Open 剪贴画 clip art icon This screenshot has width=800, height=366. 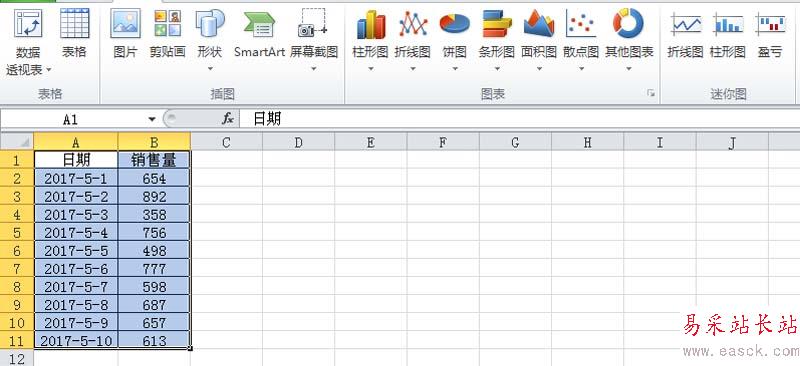[167, 23]
